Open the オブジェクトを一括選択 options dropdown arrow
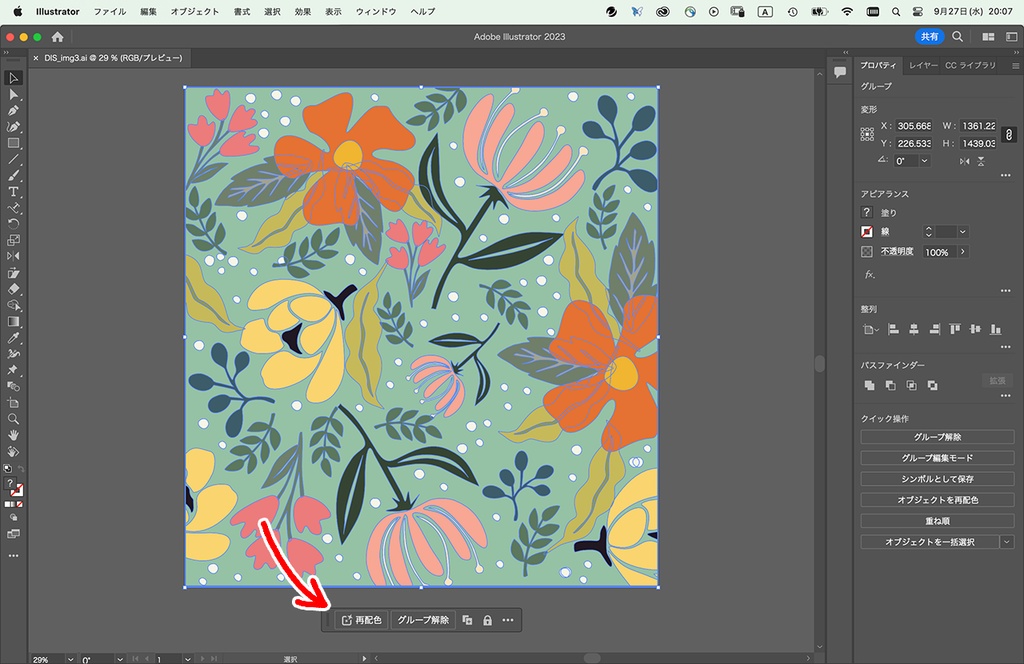The image size is (1024, 664). (1006, 542)
